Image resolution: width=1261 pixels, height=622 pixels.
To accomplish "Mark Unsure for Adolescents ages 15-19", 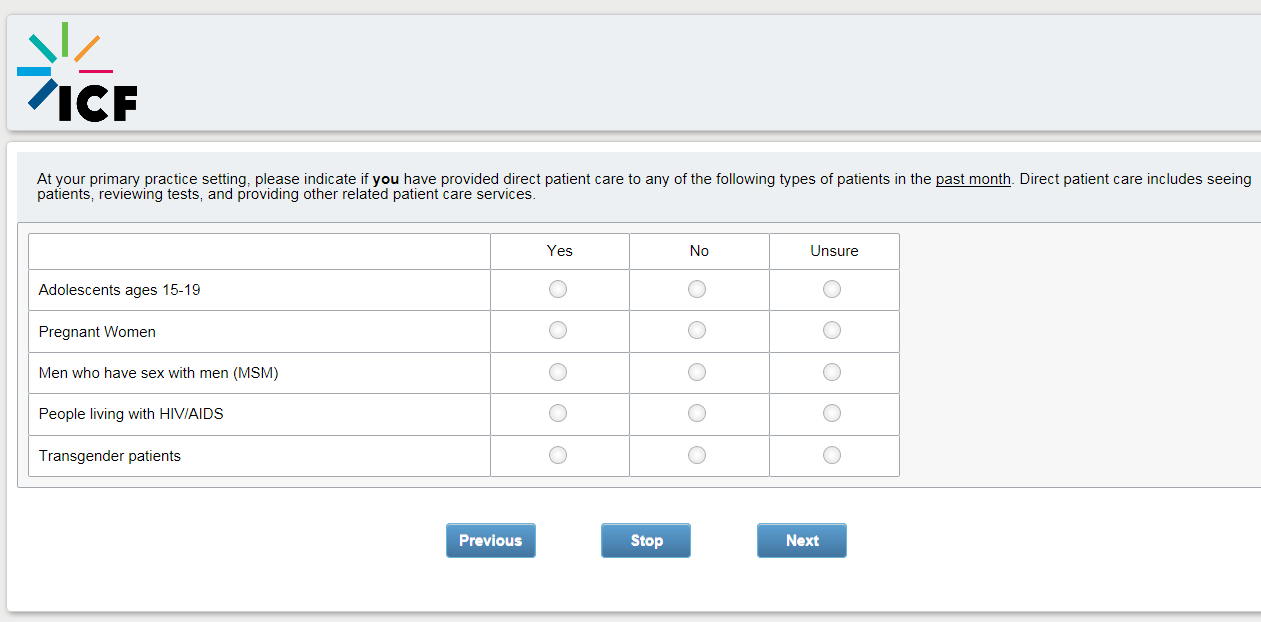I will 832,289.
